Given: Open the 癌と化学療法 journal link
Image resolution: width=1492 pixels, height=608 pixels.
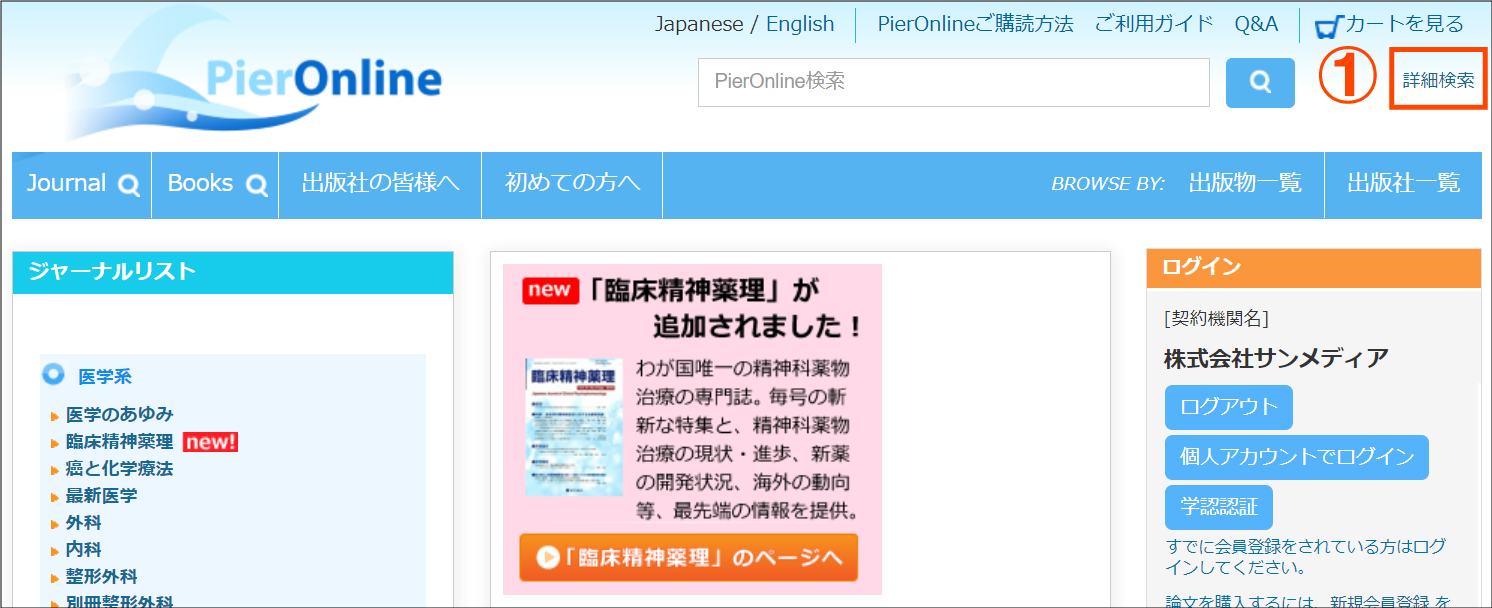Looking at the screenshot, I should click(x=119, y=468).
